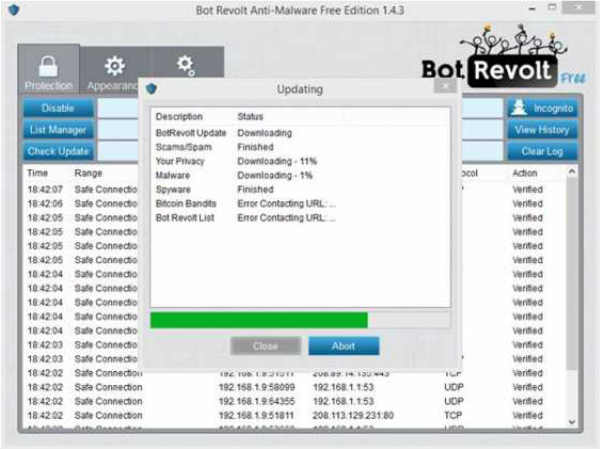Click the Status column header in dialog
The width and height of the screenshot is (600, 450).
click(250, 116)
